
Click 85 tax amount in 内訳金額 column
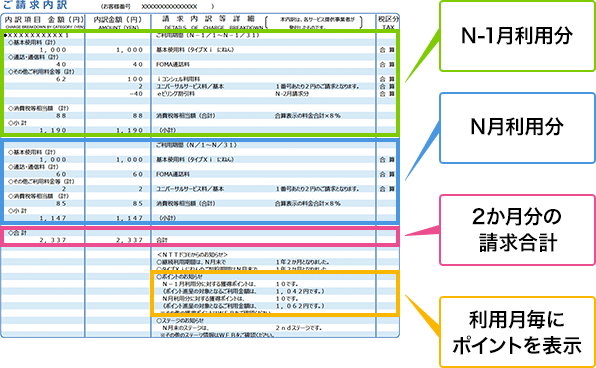click(138, 203)
